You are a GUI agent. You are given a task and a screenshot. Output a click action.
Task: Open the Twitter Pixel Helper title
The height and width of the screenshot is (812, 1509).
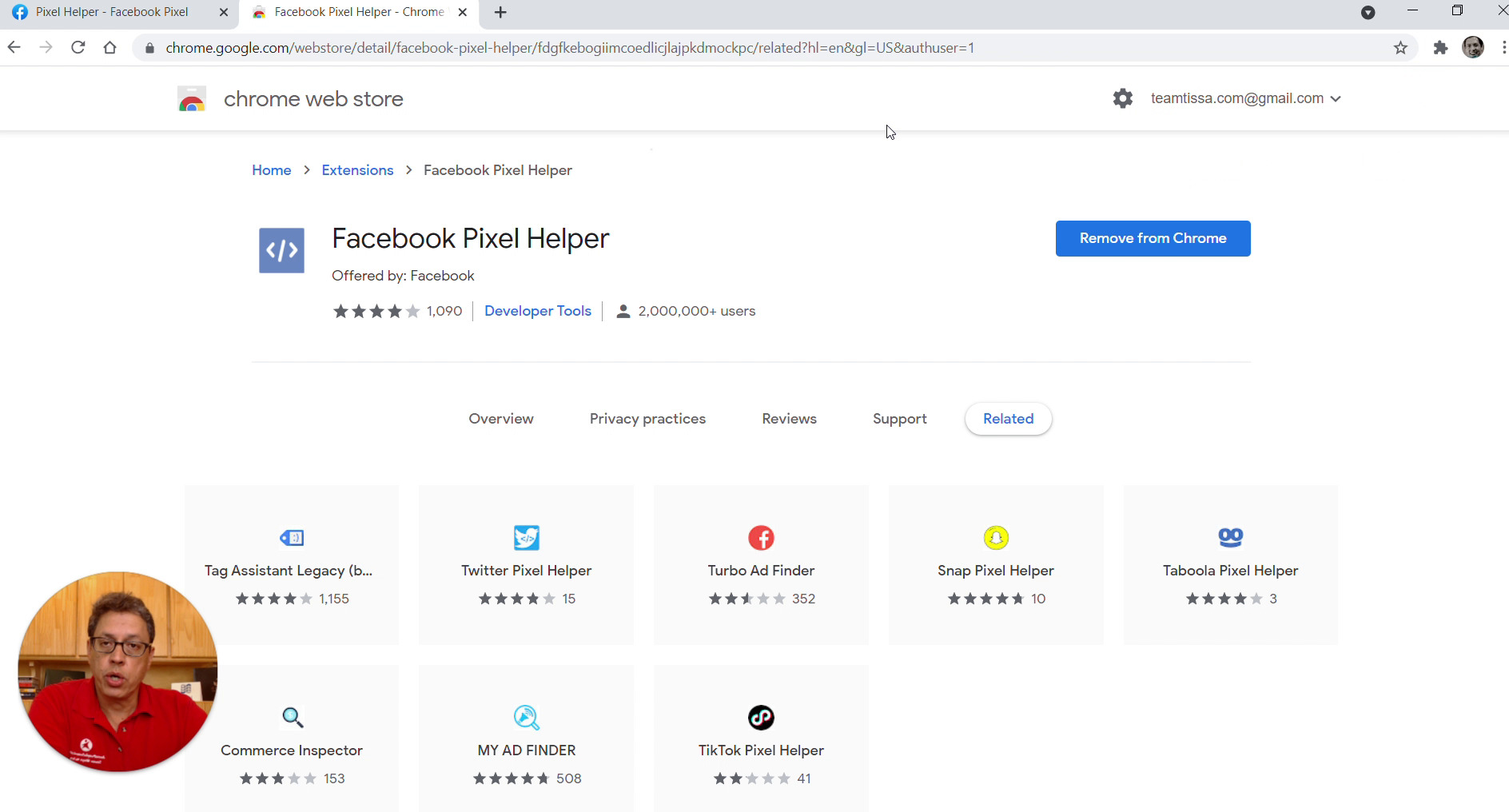527,571
